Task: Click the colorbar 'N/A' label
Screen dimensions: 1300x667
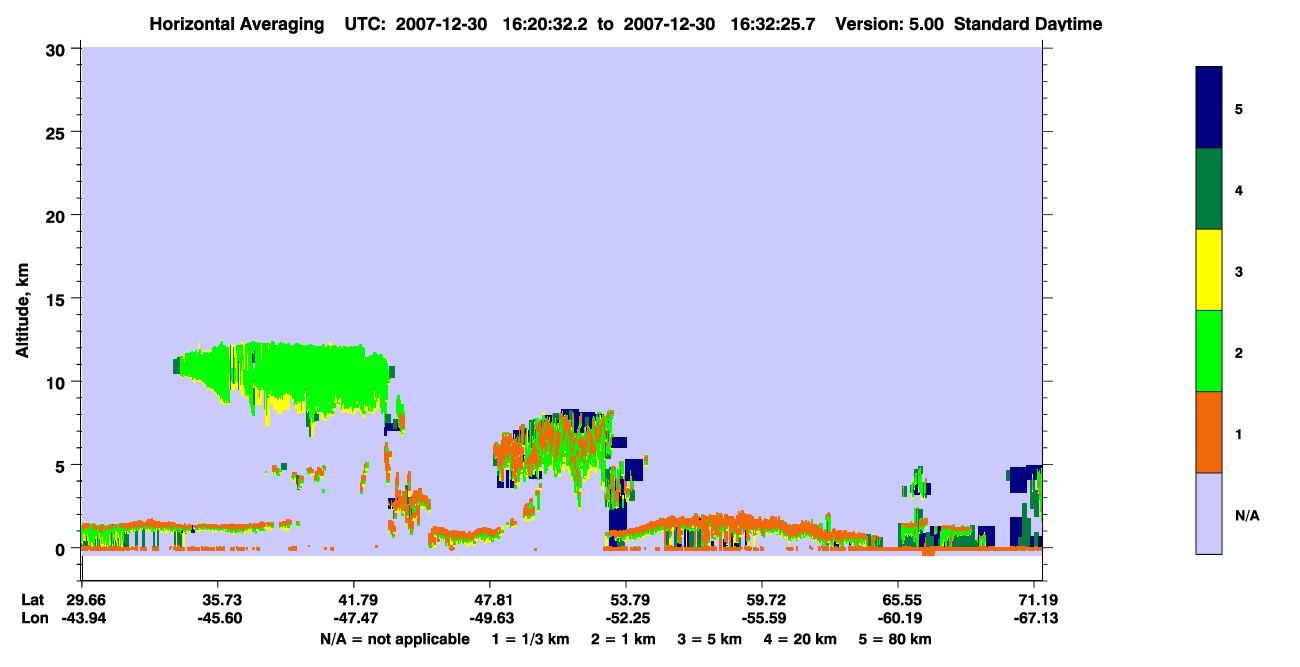Action: pos(1247,515)
